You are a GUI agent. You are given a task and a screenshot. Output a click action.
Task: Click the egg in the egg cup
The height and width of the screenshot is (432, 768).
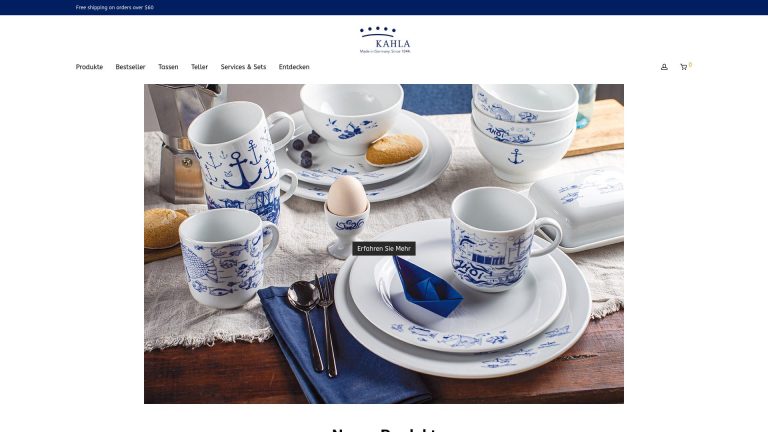tap(347, 195)
